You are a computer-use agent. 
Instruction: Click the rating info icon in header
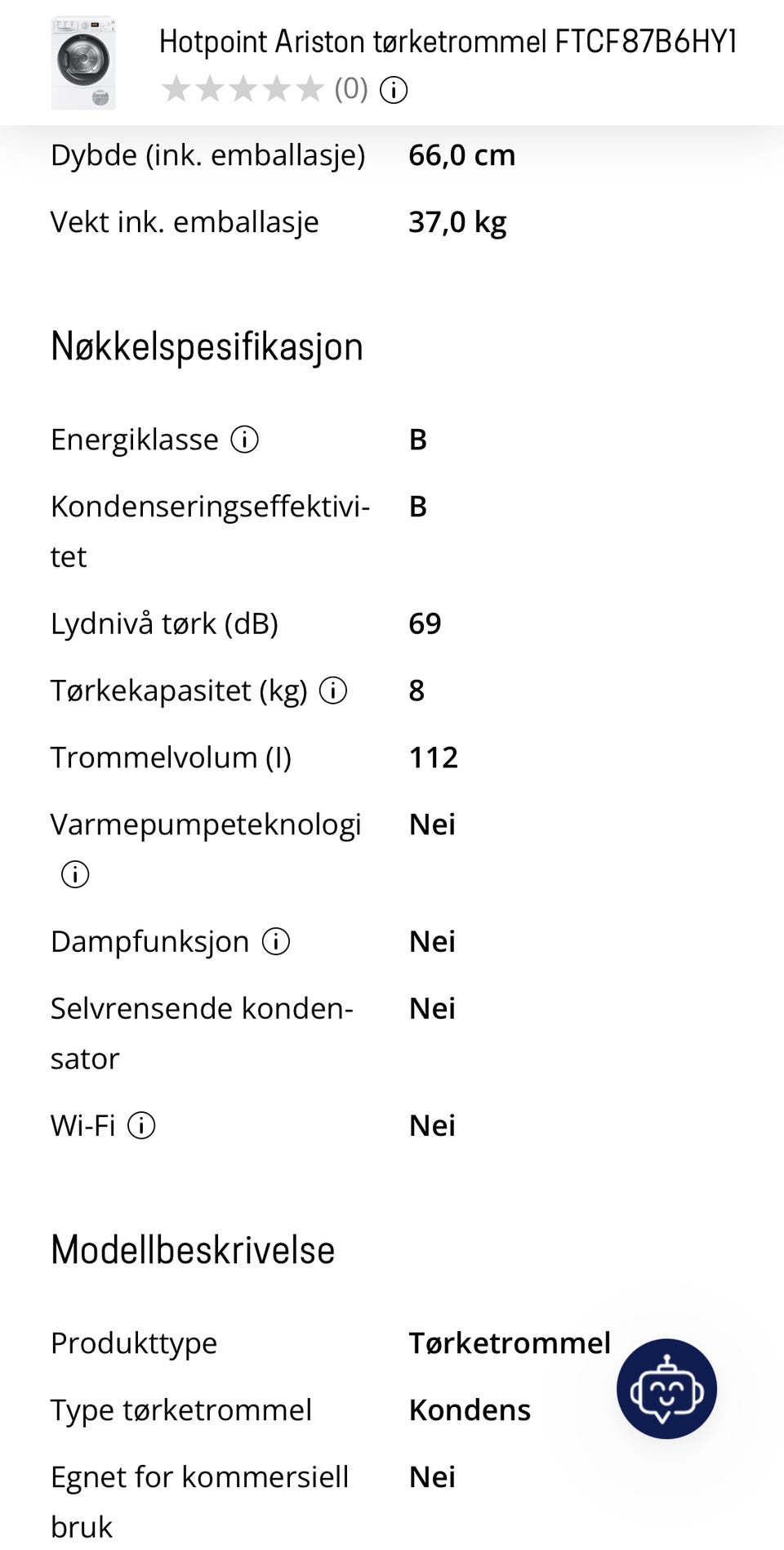pos(394,90)
